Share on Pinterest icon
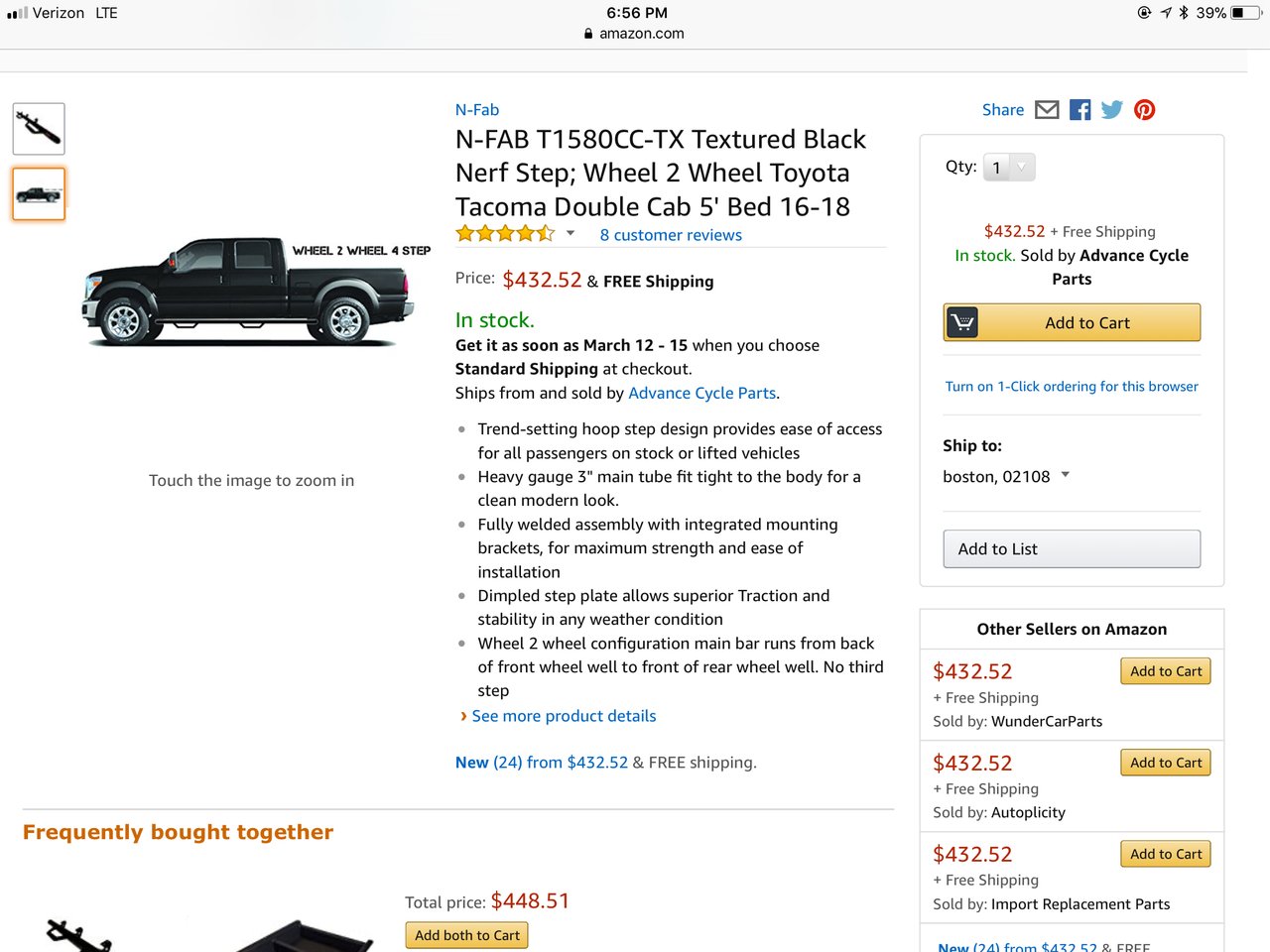This screenshot has width=1270, height=952. (1145, 110)
